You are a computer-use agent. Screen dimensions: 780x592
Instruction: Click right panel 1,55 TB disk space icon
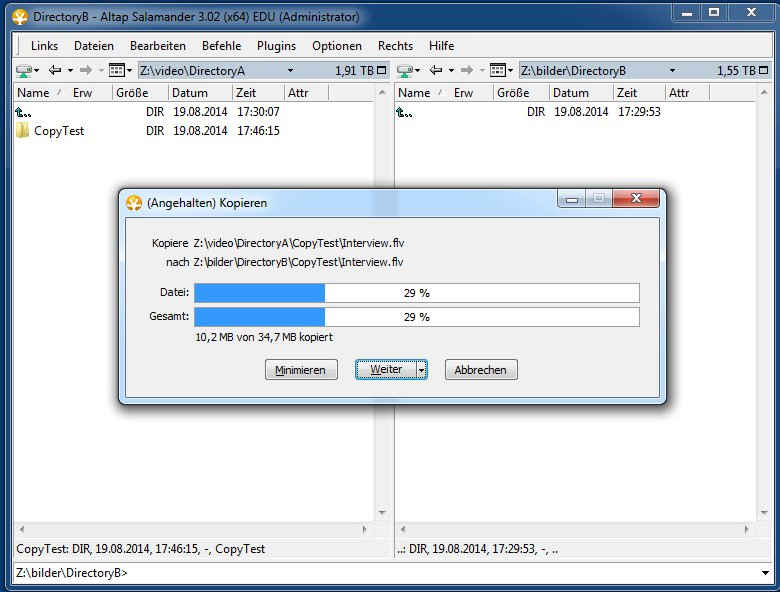click(763, 71)
